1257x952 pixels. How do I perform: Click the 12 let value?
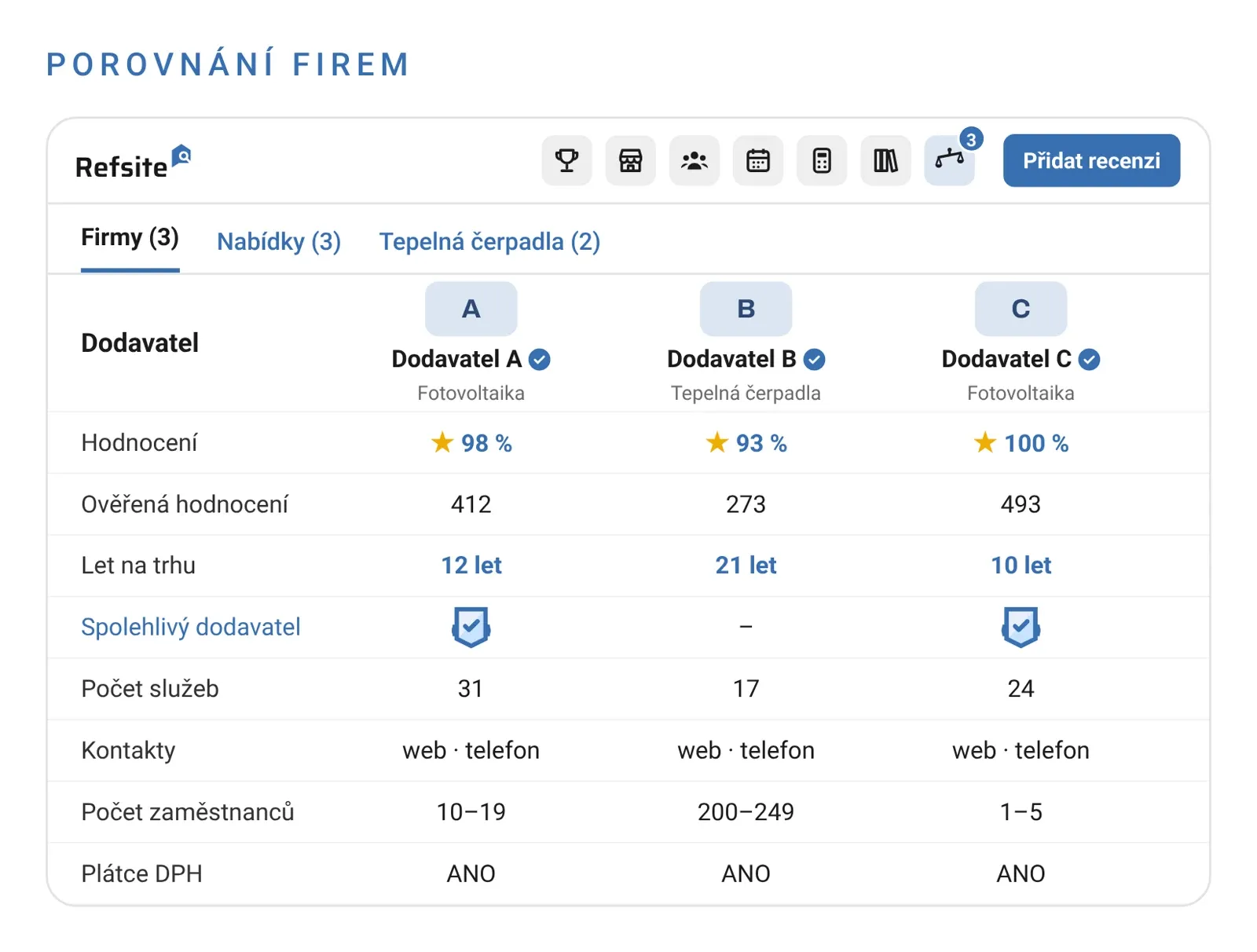click(471, 566)
